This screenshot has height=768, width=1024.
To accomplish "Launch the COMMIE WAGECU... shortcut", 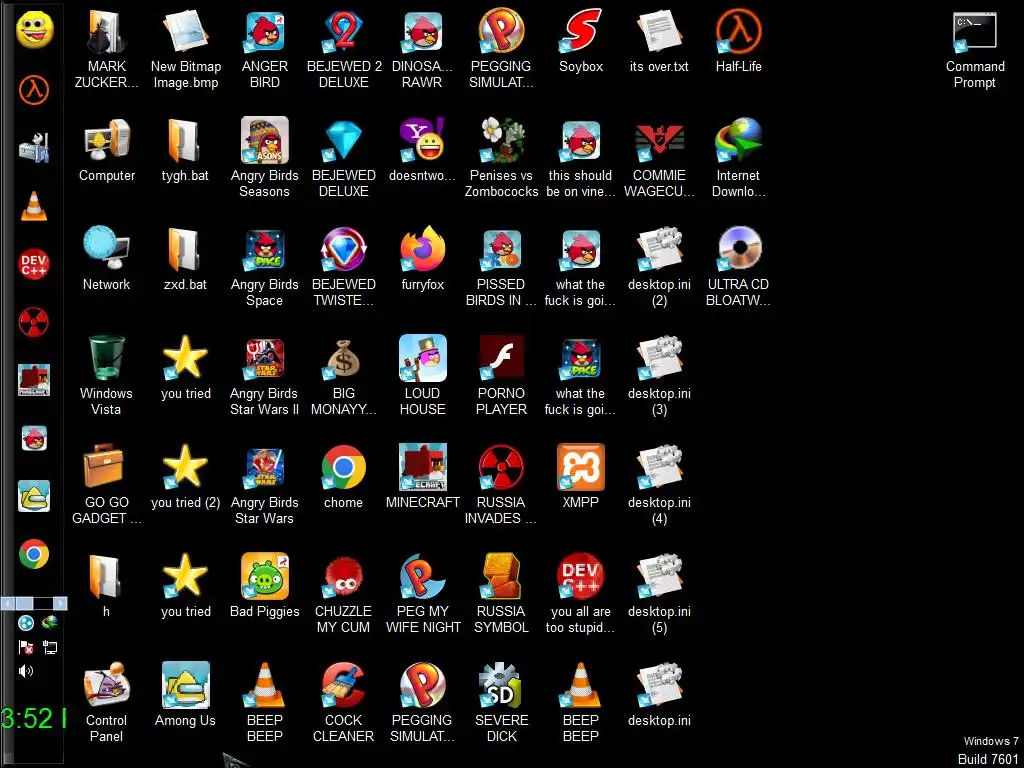I will click(x=659, y=159).
